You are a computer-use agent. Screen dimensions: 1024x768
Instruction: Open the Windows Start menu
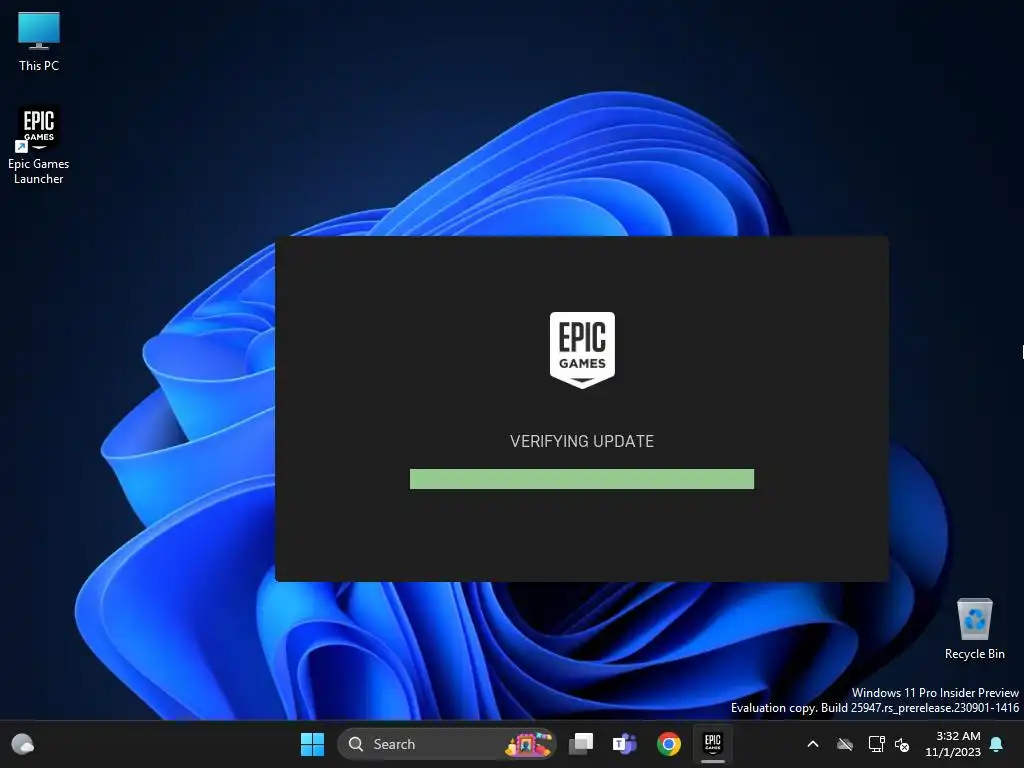pos(312,744)
